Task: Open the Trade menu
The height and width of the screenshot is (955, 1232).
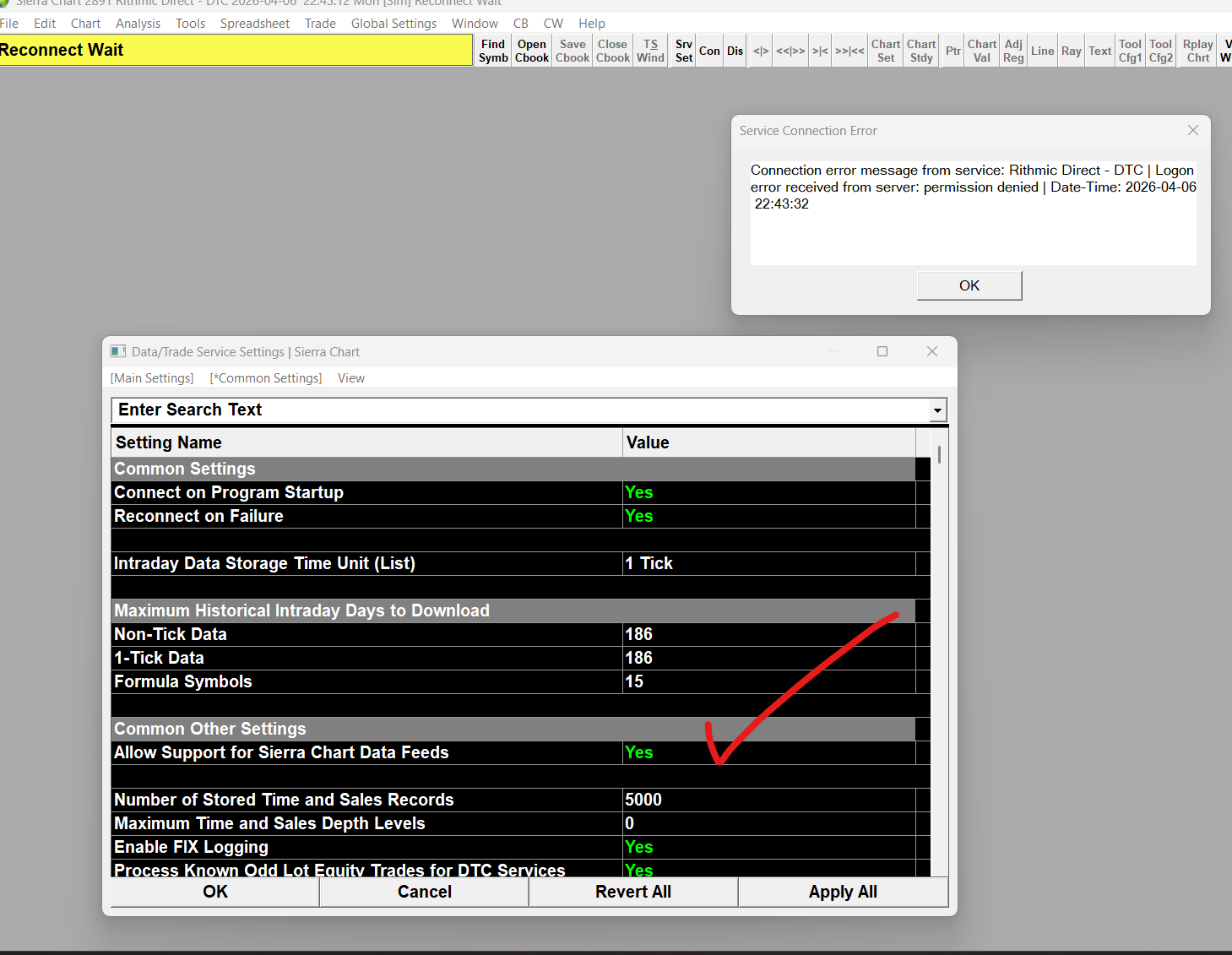Action: [x=320, y=24]
